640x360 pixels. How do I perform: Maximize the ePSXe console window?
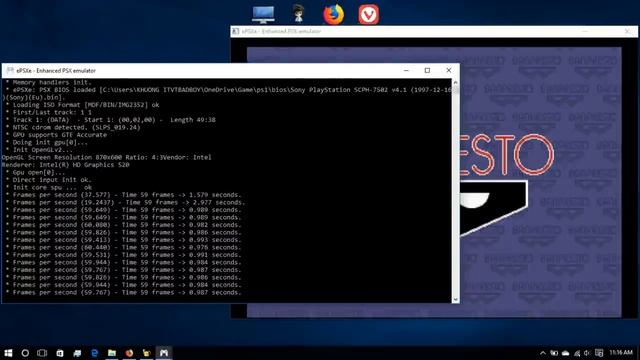(427, 71)
